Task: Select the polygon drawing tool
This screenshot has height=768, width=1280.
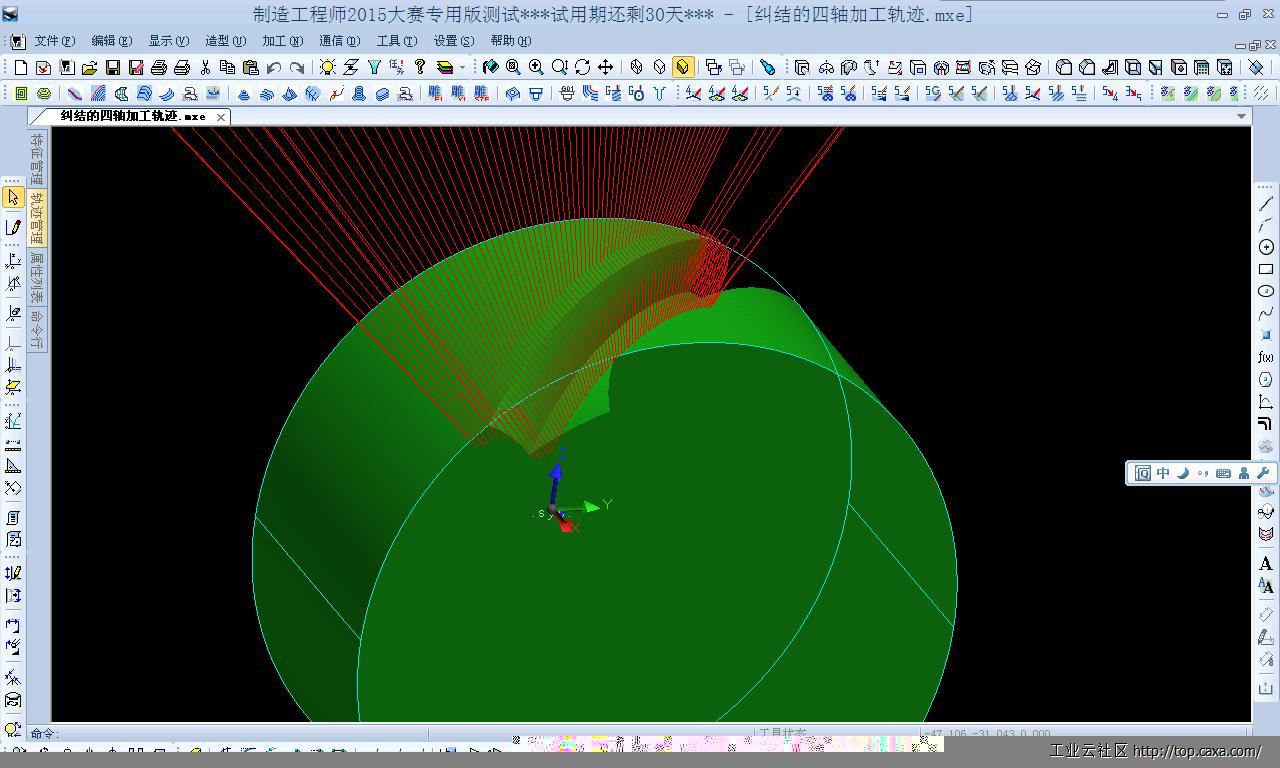Action: 1266,379
